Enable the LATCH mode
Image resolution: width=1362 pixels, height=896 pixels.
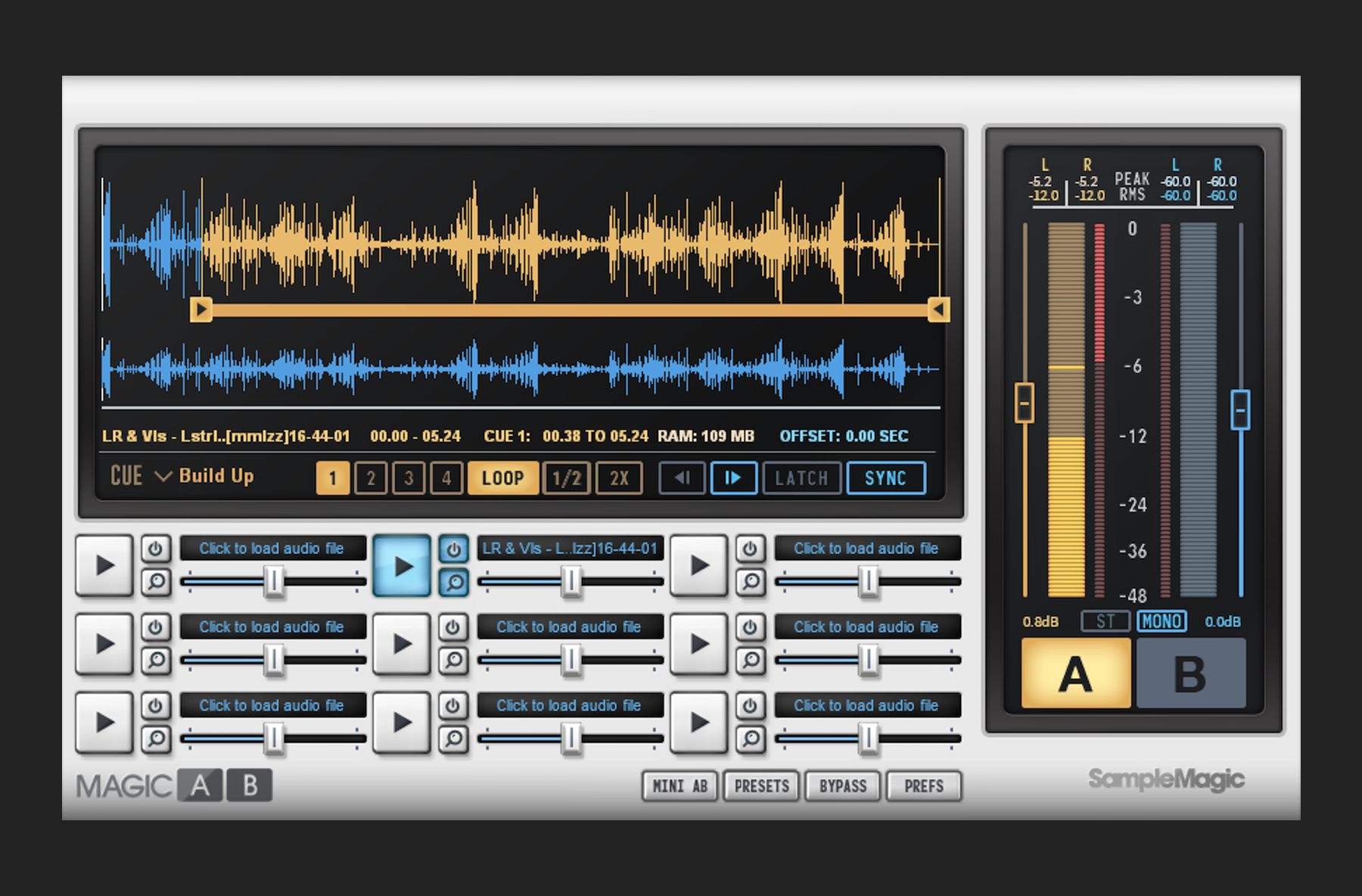[801, 478]
